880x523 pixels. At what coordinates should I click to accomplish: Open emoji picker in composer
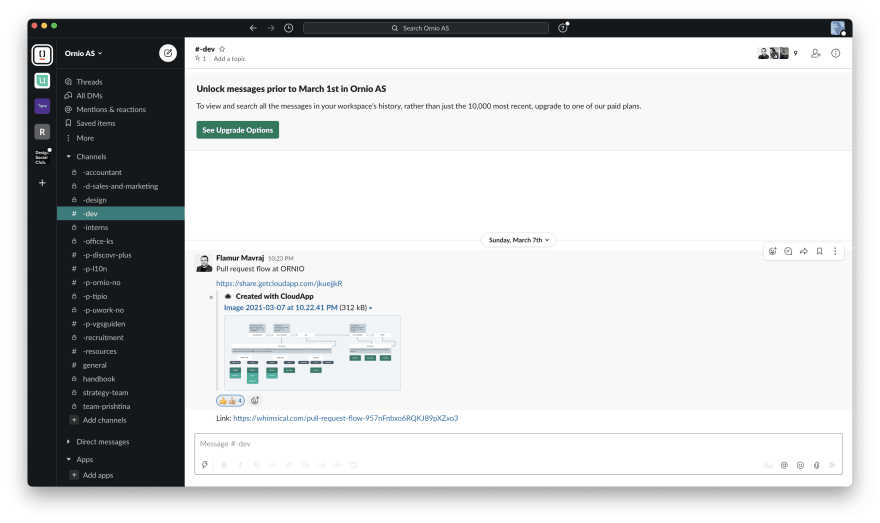(800, 465)
